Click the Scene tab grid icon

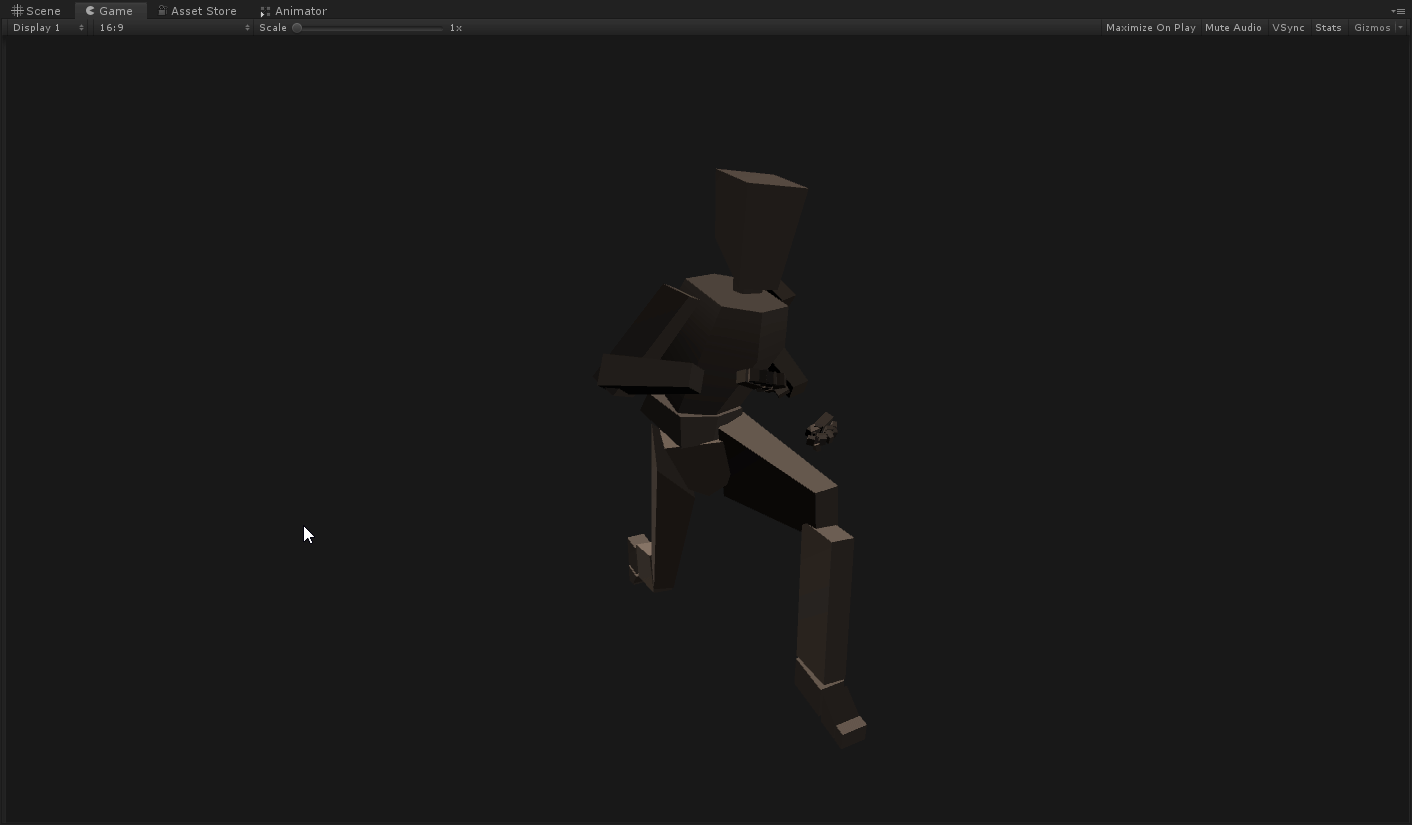coord(17,11)
